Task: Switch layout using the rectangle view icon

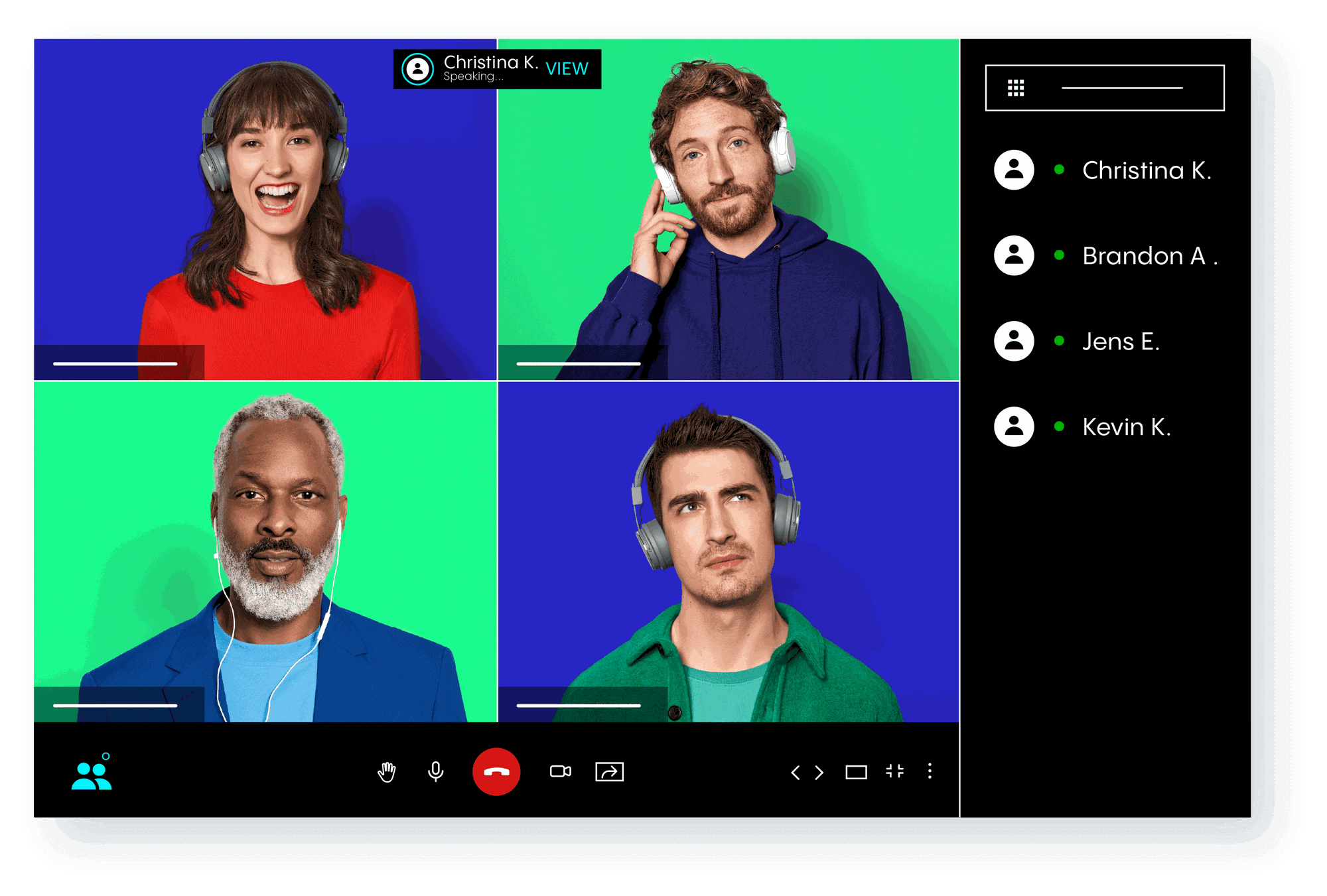Action: coord(856,773)
